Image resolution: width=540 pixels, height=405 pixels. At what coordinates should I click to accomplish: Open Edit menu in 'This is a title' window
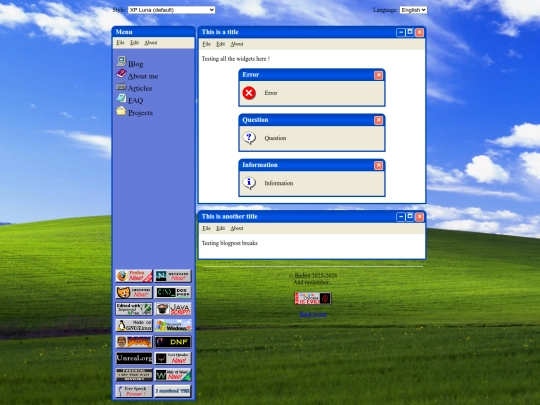click(x=220, y=44)
